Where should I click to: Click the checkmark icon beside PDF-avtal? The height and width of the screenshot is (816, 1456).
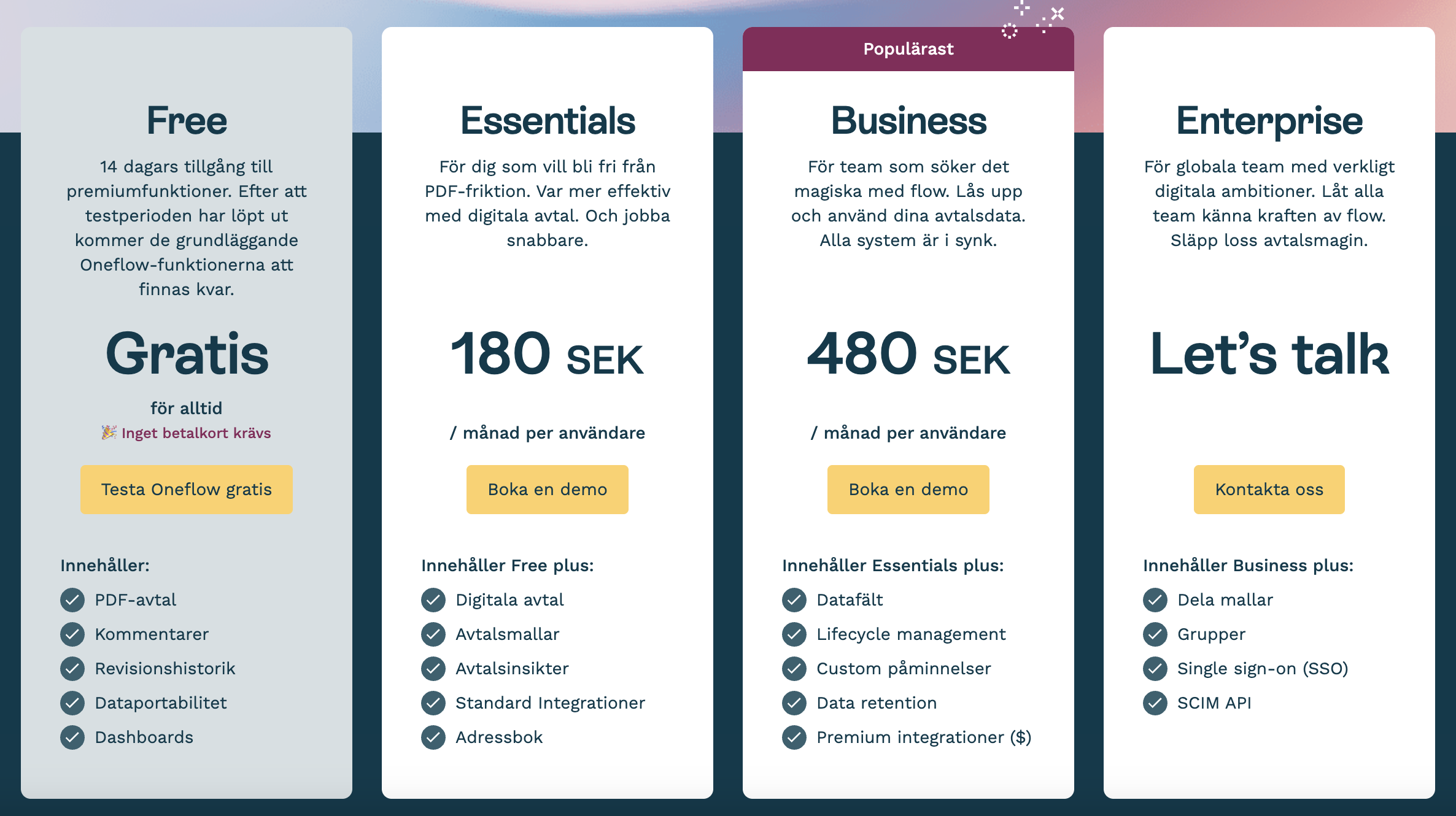click(x=72, y=600)
